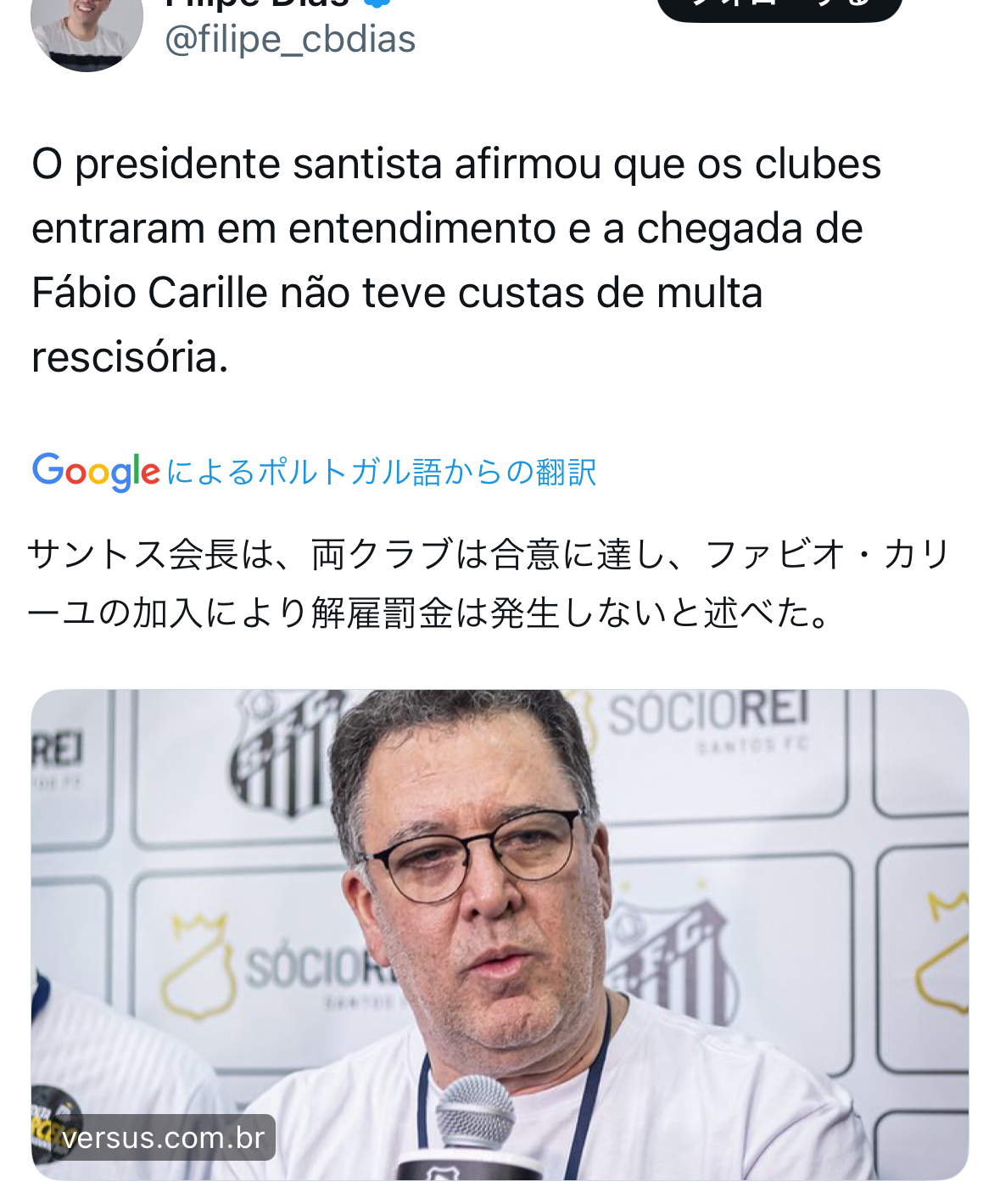The width and height of the screenshot is (1000, 1204).
Task: Open the @filipe_cbdias handle
Action: (x=290, y=40)
